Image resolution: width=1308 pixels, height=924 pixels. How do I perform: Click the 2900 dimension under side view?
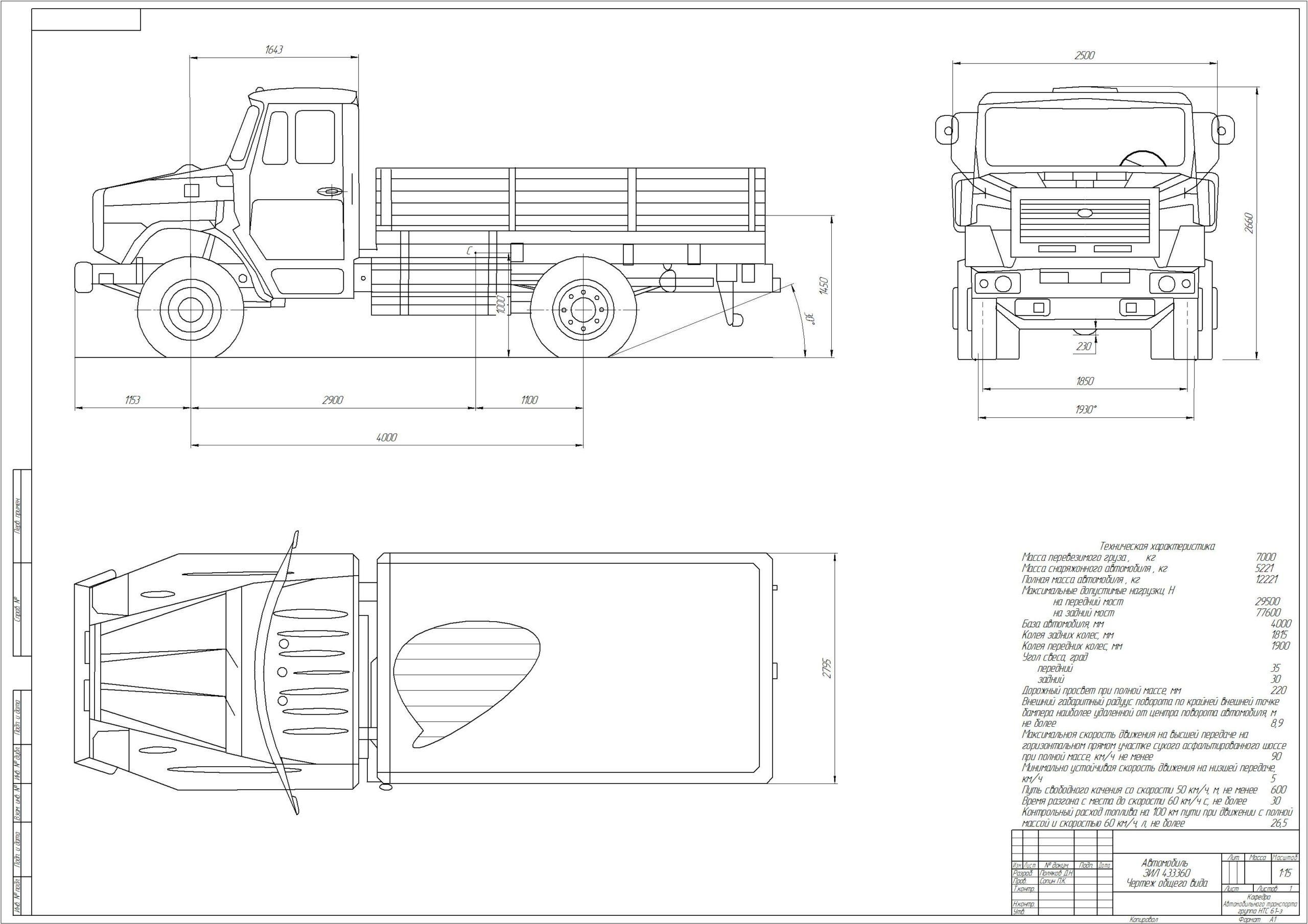(333, 400)
